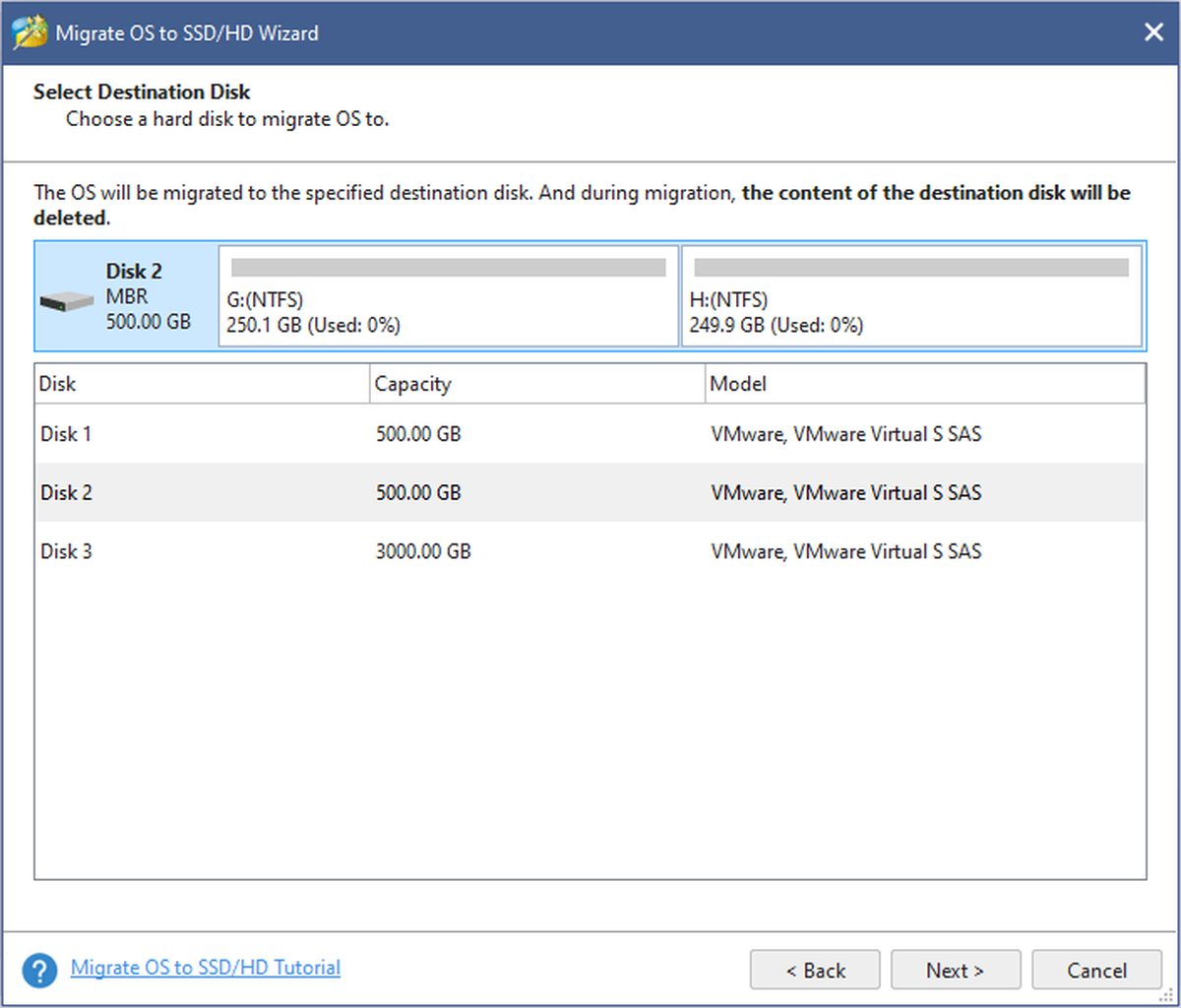Image resolution: width=1181 pixels, height=1008 pixels.
Task: Click the wizard logo icon in title bar
Action: [29, 32]
